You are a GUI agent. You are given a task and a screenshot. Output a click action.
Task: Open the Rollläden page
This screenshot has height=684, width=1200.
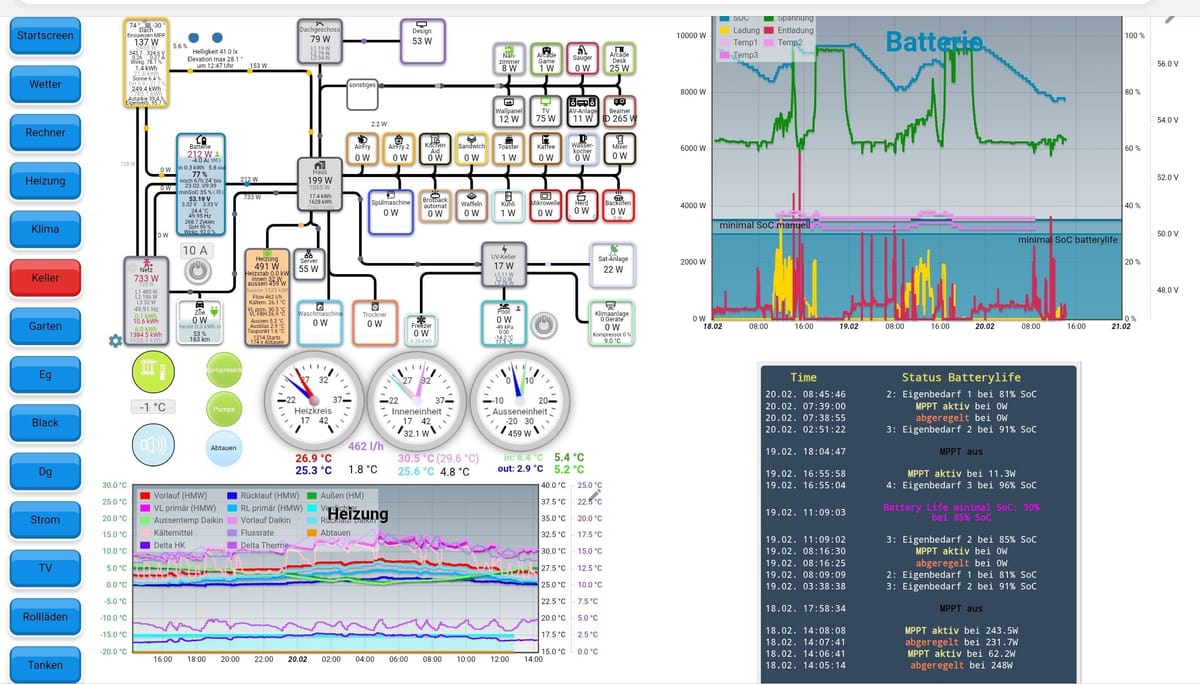(x=45, y=617)
